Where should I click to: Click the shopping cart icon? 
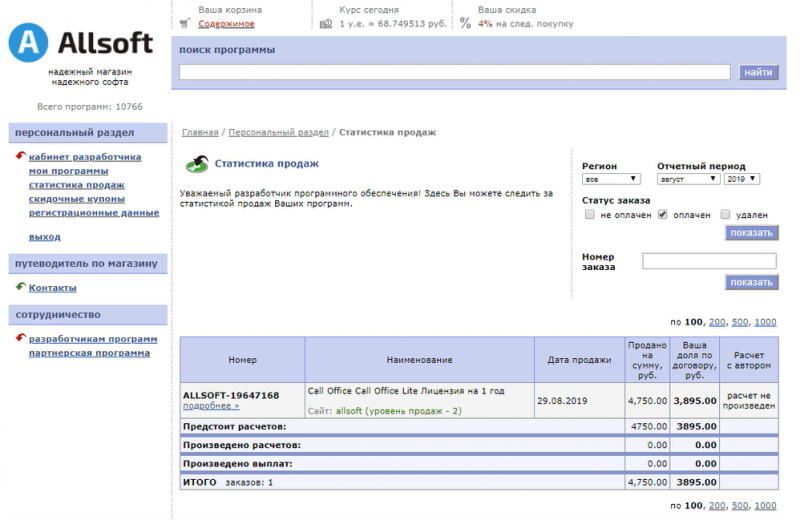(x=185, y=23)
